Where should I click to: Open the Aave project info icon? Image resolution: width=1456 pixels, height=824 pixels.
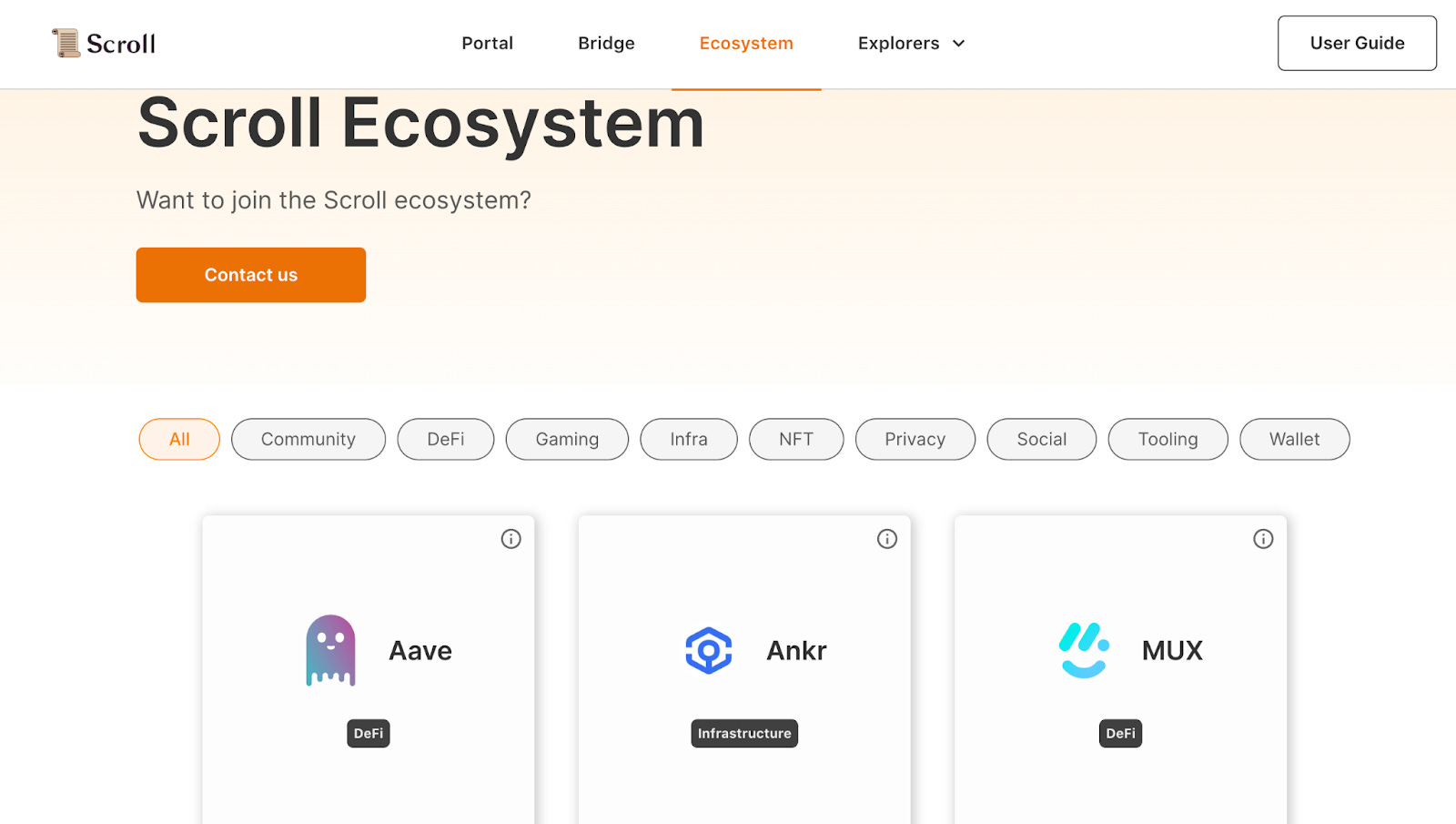pyautogui.click(x=511, y=538)
